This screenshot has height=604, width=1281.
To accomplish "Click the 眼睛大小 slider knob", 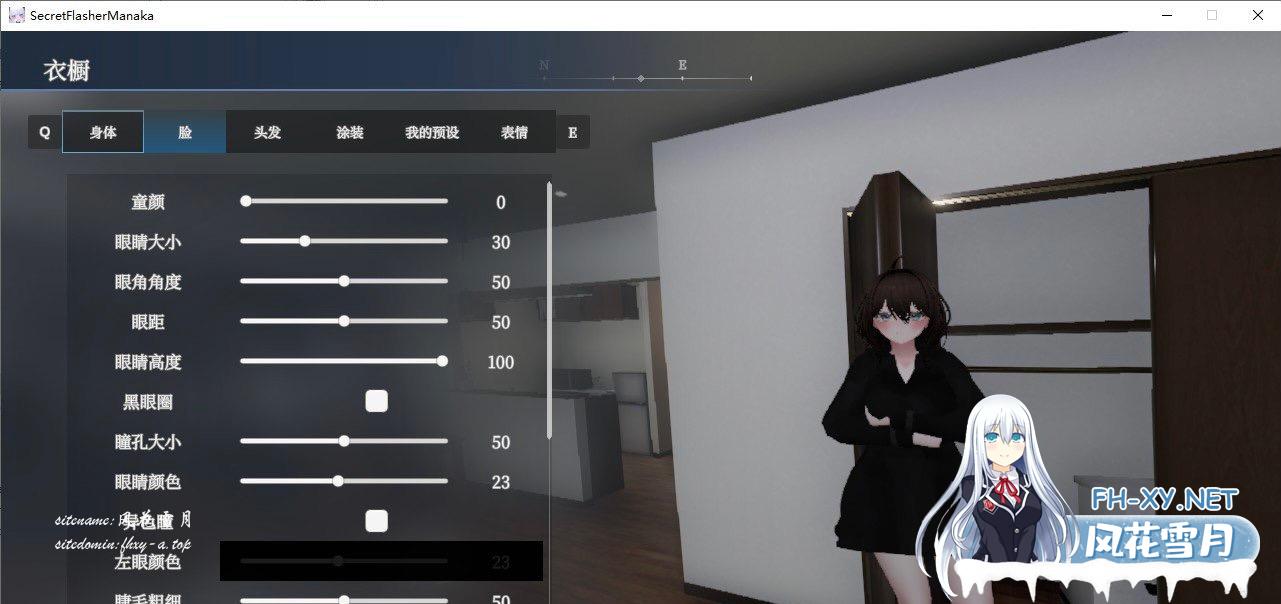I will pyautogui.click(x=305, y=241).
